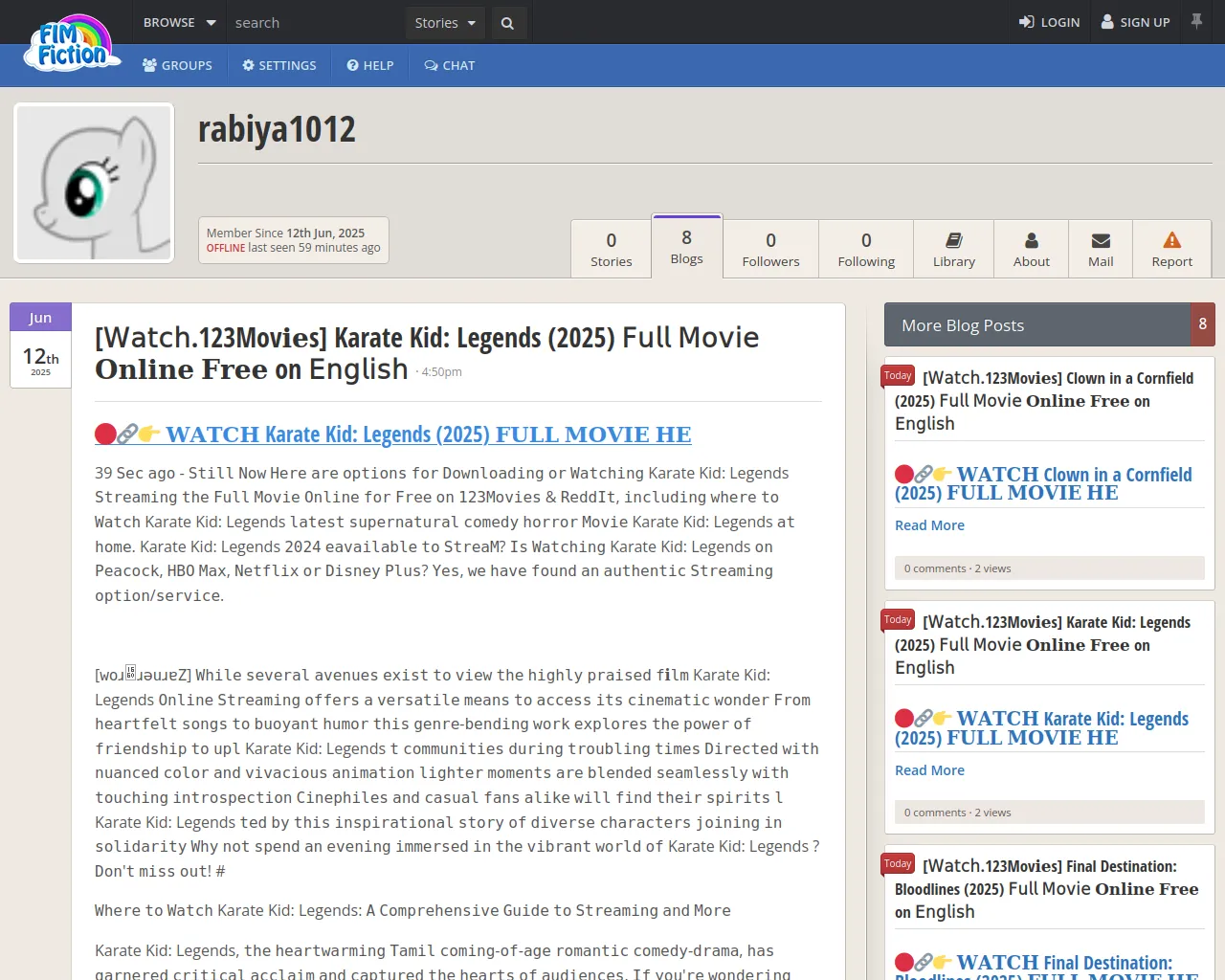The height and width of the screenshot is (980, 1225).
Task: Click the Login arrow icon
Action: 1027,22
